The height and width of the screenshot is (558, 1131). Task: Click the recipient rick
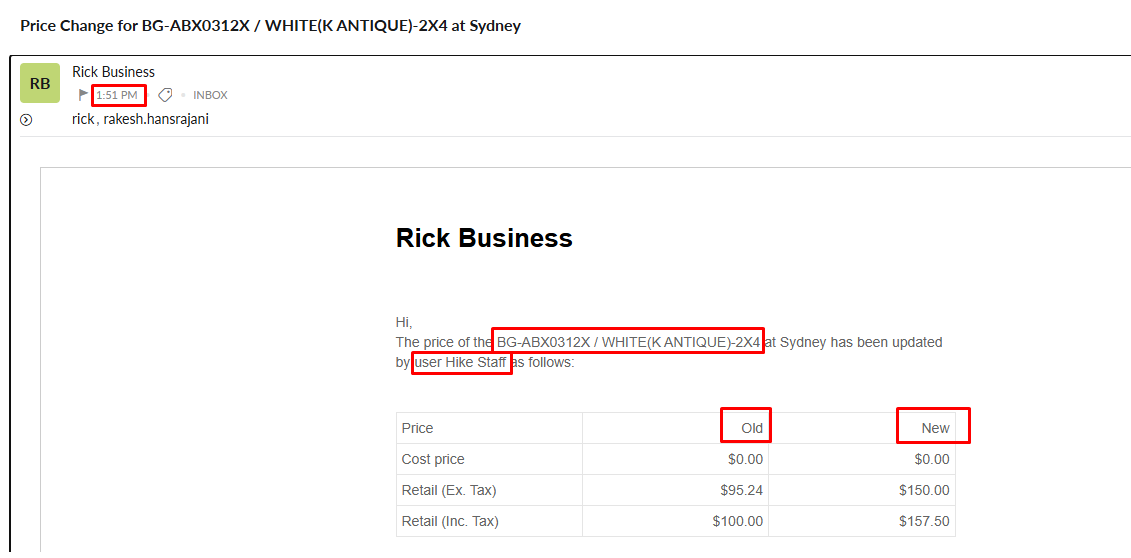coord(83,119)
